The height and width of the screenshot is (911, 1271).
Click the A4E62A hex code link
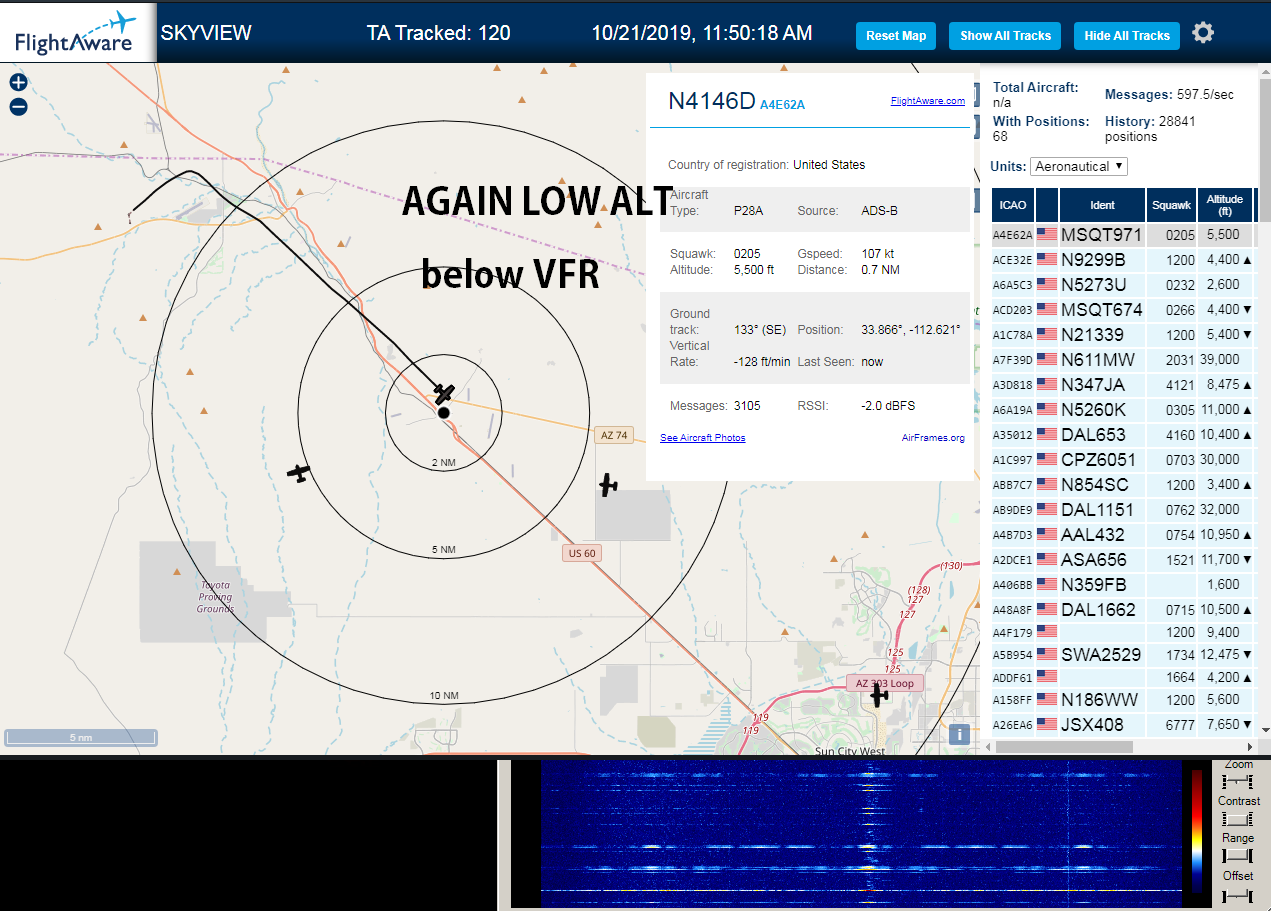click(x=782, y=104)
